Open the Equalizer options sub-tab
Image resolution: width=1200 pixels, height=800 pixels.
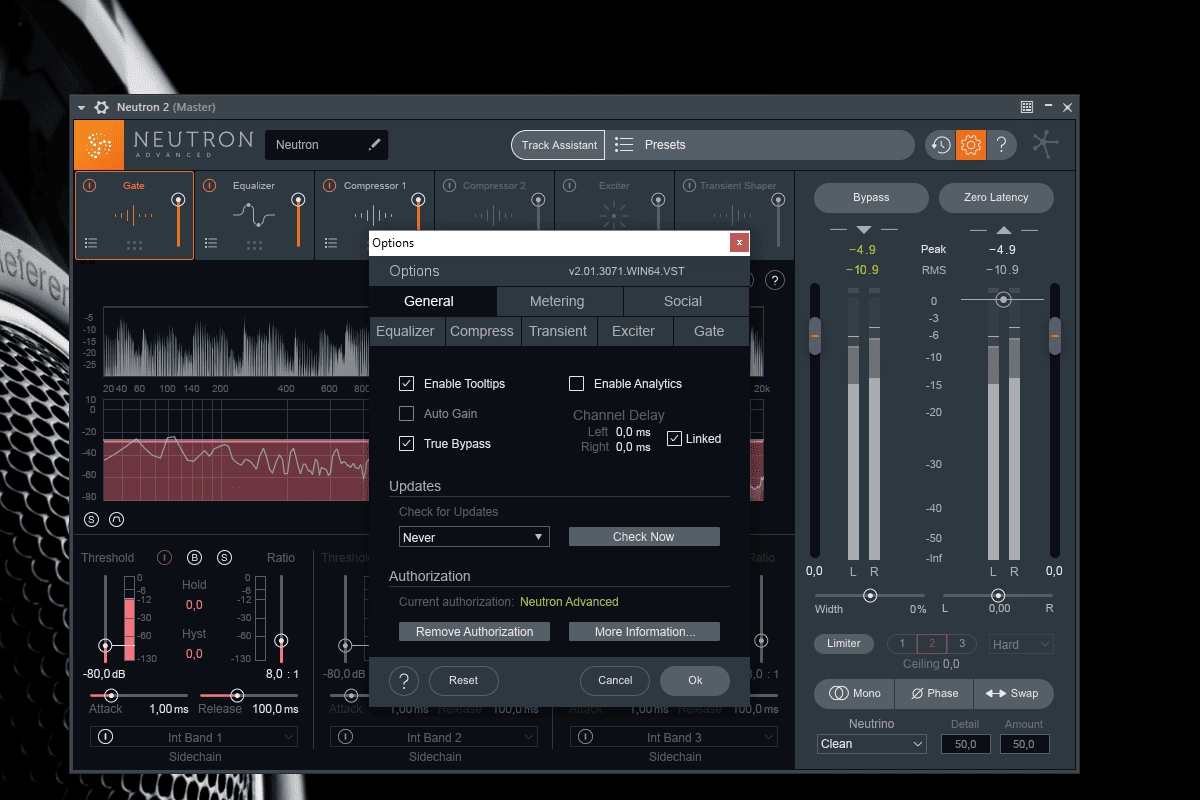tap(405, 331)
